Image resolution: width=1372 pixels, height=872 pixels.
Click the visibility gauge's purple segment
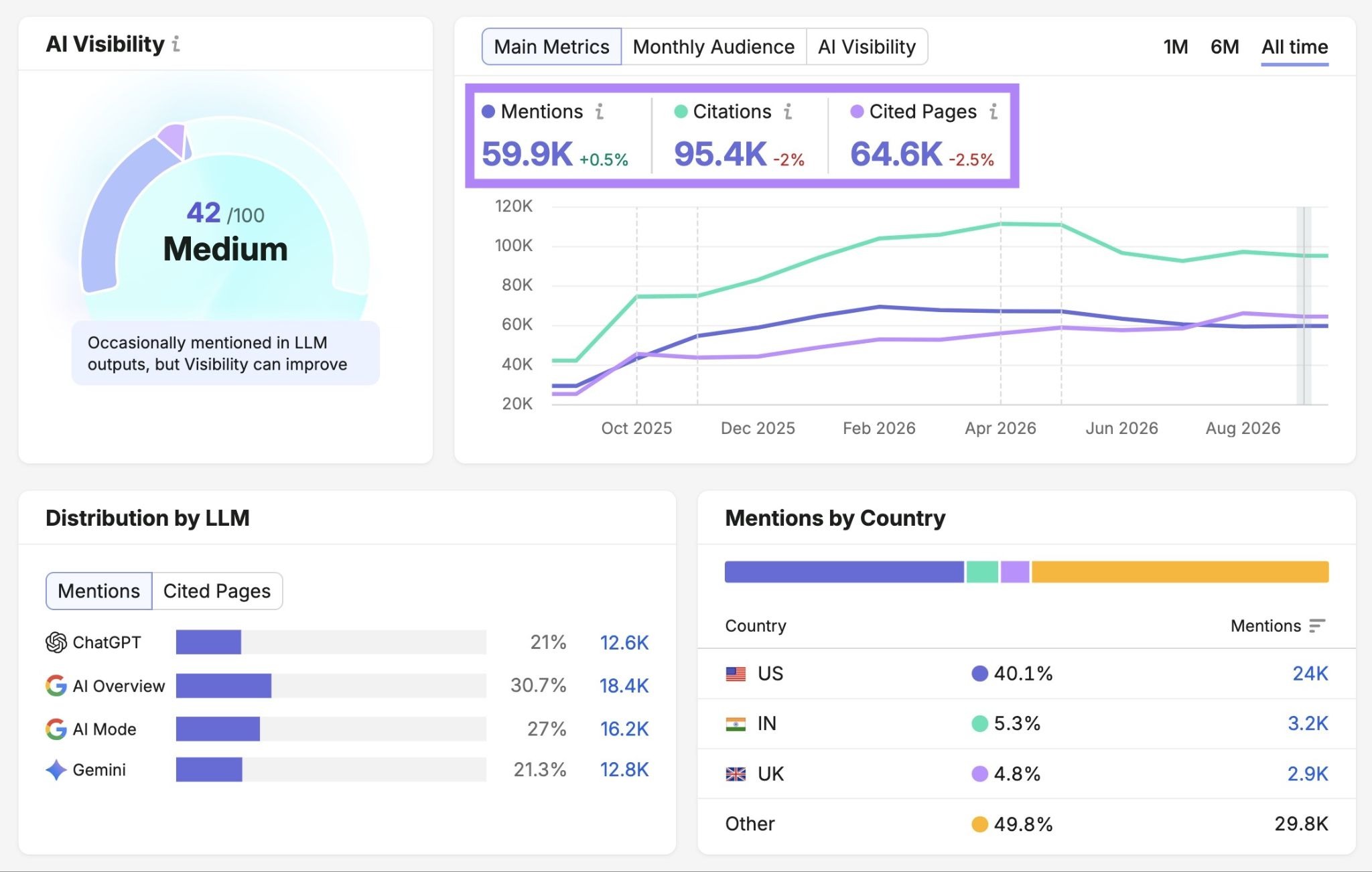[x=174, y=141]
